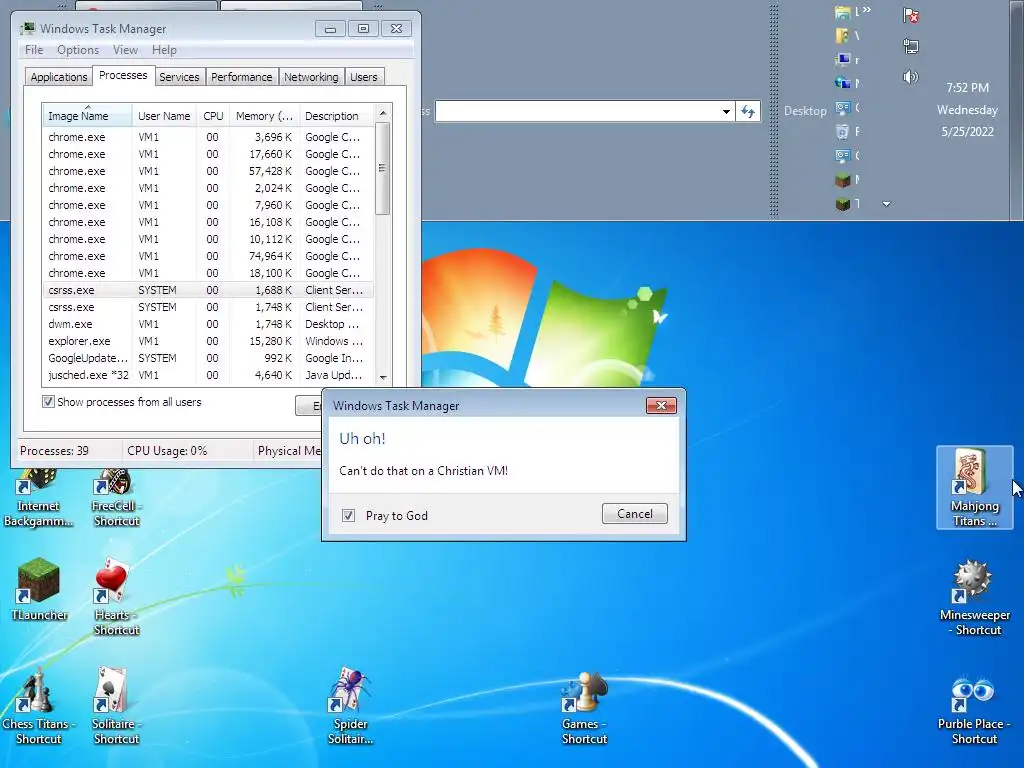Click the first Control Panel icon in Desktop toolbar

843,107
